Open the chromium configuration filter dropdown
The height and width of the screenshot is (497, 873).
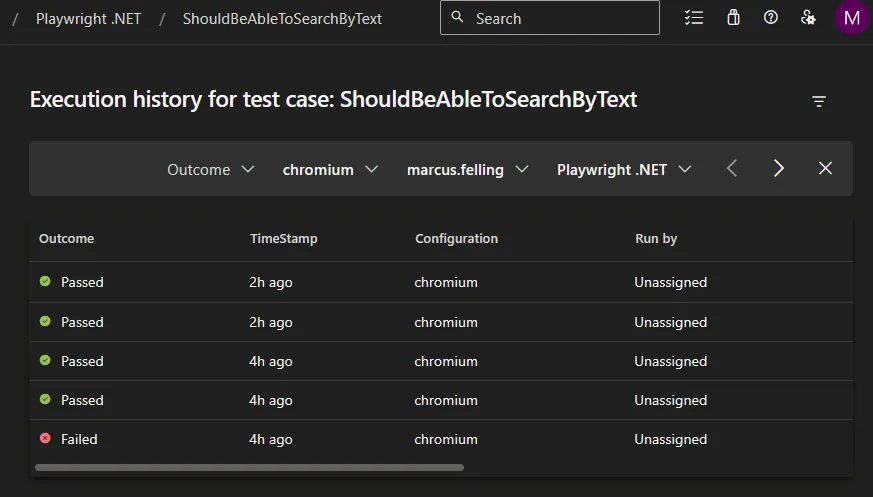330,170
